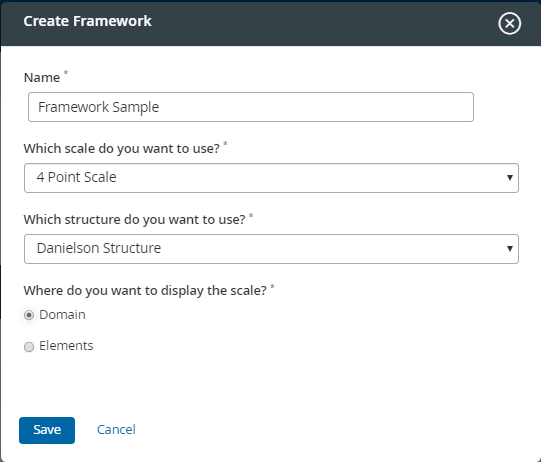Click the Create Framework title text
This screenshot has height=462, width=541.
tap(87, 21)
